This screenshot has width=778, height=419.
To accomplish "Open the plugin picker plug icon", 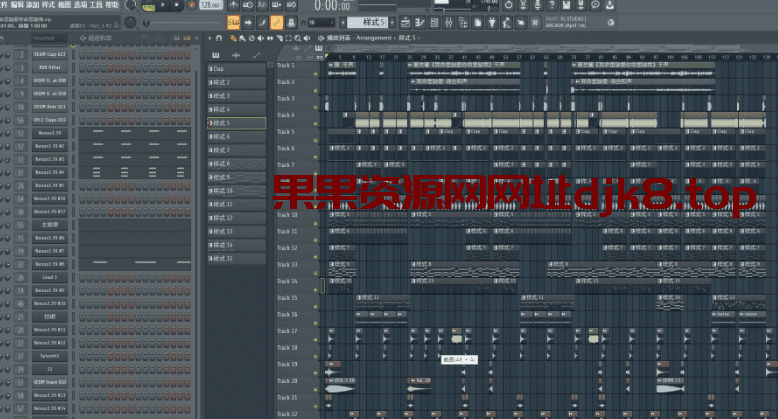I will click(x=492, y=22).
